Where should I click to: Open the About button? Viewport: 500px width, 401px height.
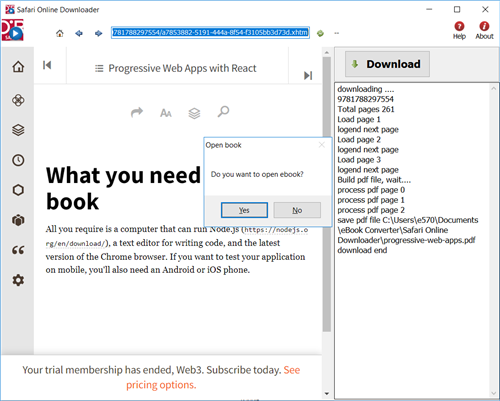click(484, 30)
